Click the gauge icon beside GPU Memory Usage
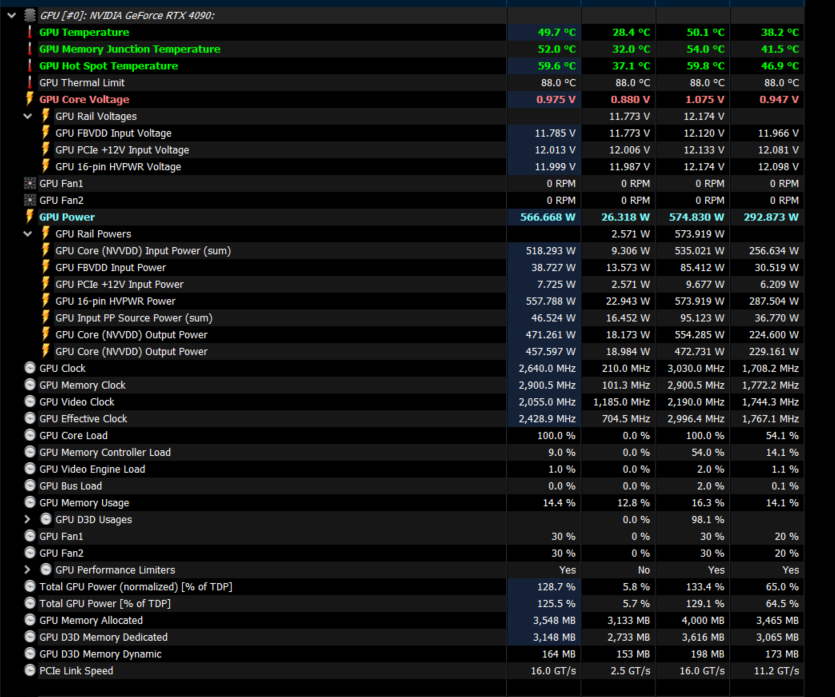 (x=30, y=502)
